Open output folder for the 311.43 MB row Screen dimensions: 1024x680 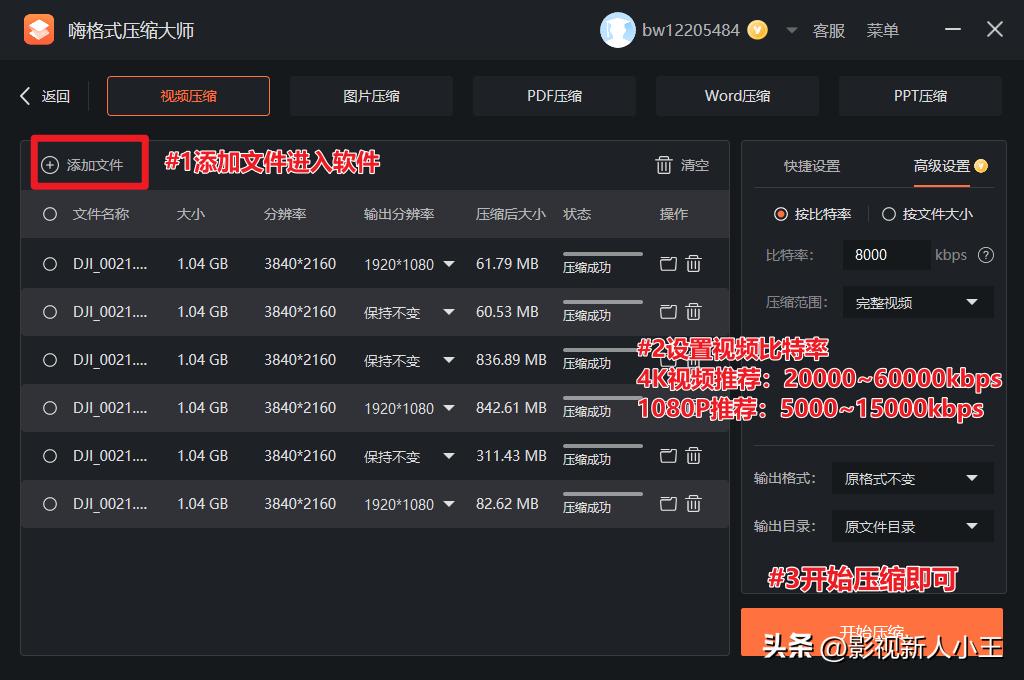click(x=668, y=455)
